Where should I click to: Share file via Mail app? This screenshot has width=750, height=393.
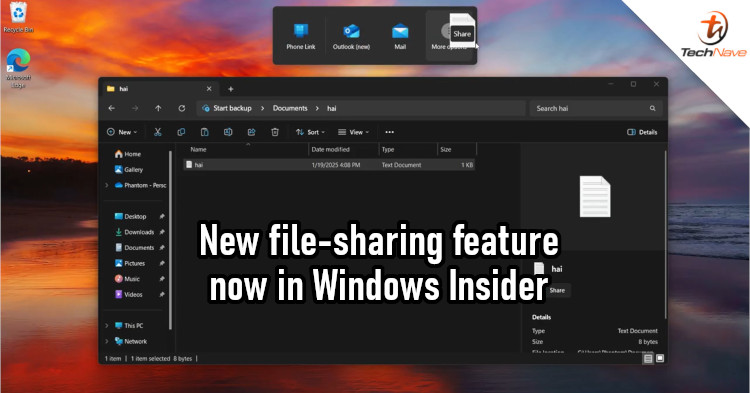pyautogui.click(x=400, y=37)
